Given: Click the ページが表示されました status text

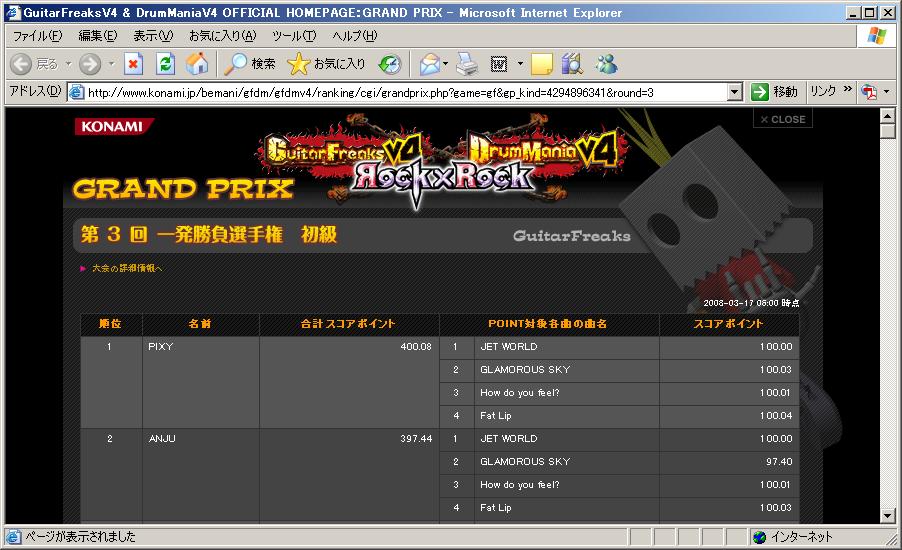Looking at the screenshot, I should tap(80, 537).
